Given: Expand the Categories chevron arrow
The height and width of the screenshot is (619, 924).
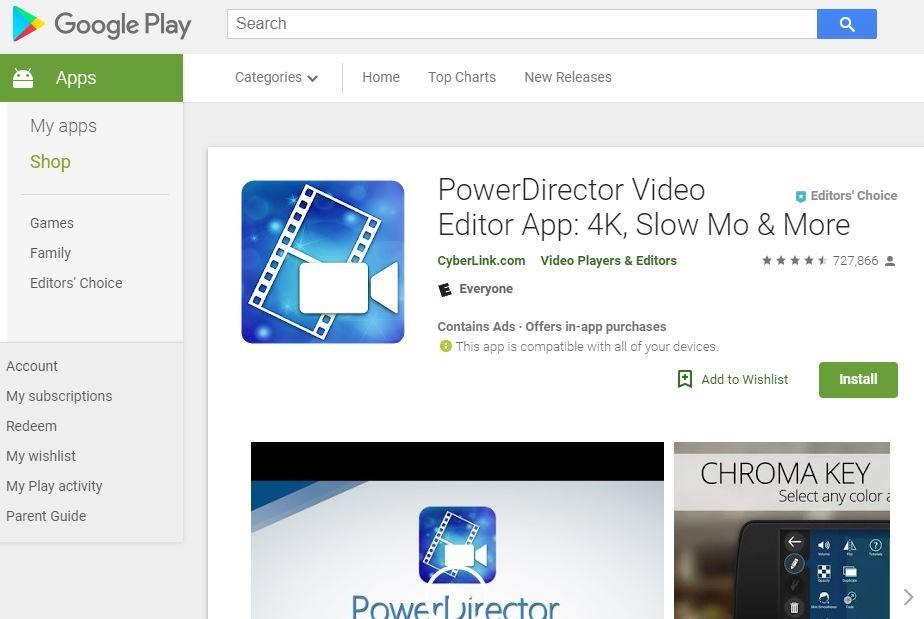Looking at the screenshot, I should point(311,78).
